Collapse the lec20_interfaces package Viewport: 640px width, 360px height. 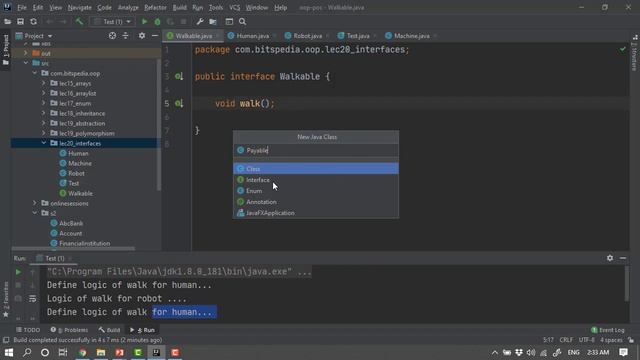click(x=44, y=143)
